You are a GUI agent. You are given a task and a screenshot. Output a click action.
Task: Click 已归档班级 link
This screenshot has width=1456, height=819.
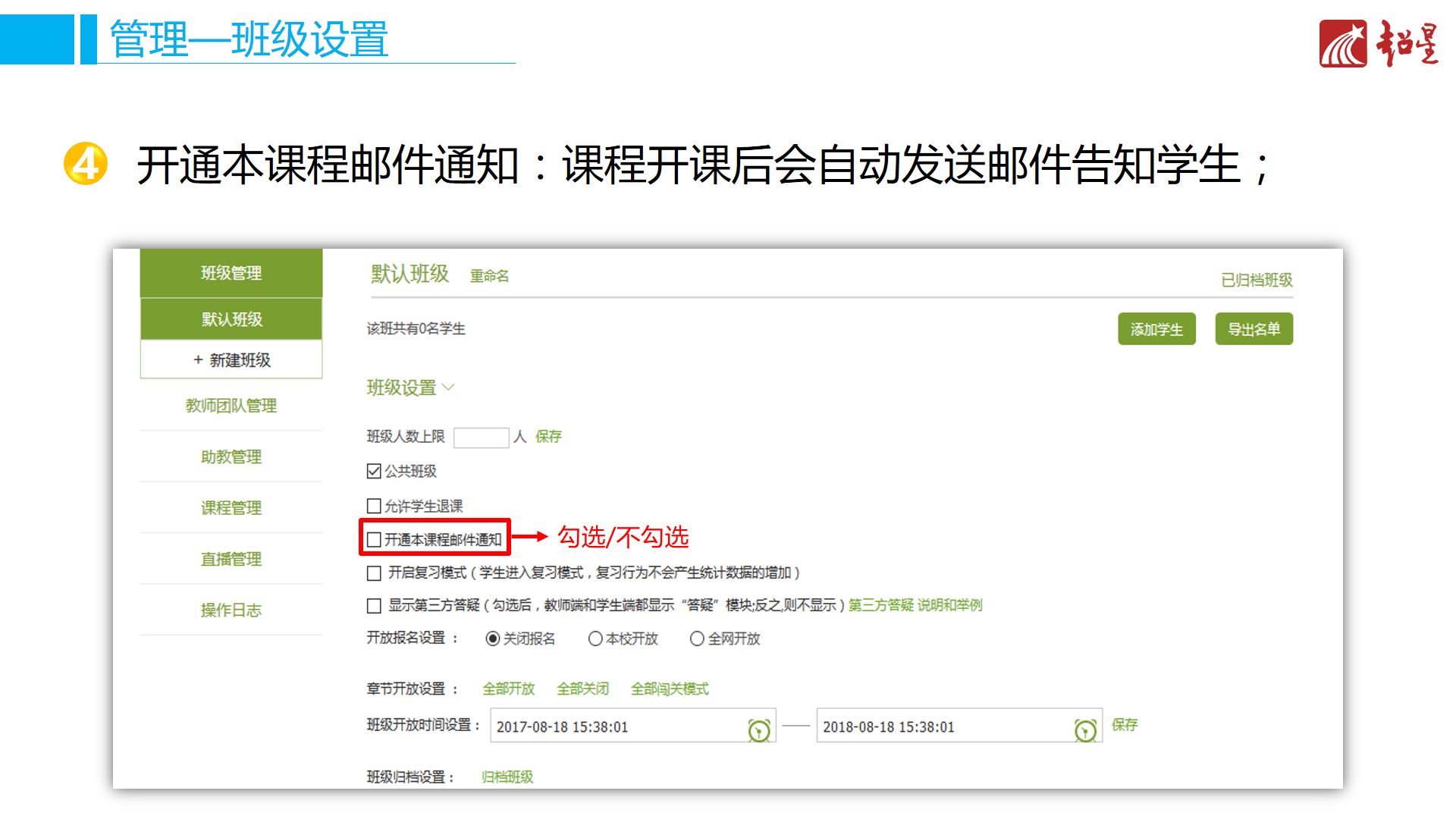coord(1257,280)
